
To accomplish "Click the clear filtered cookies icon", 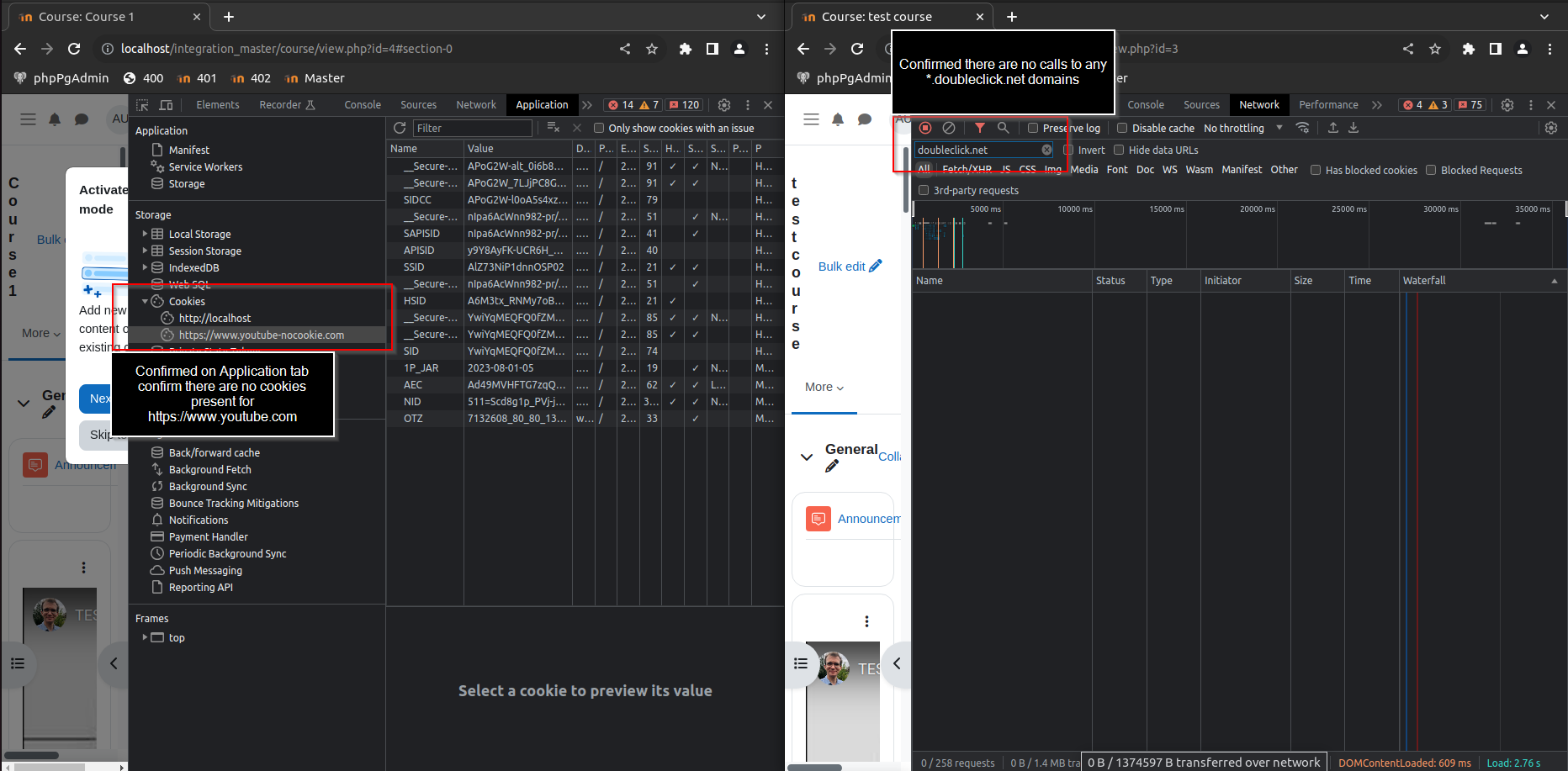I will click(x=553, y=128).
